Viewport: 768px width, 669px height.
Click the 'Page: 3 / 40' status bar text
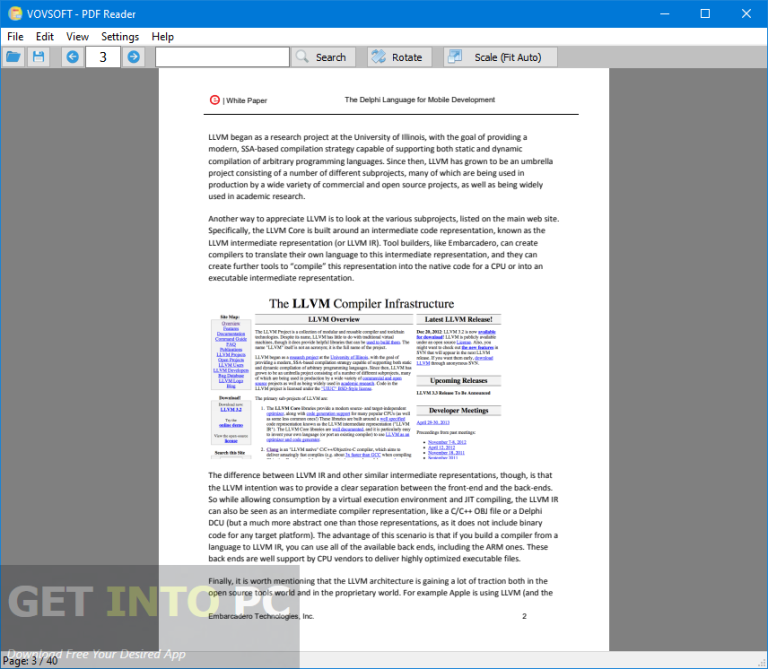click(x=30, y=661)
